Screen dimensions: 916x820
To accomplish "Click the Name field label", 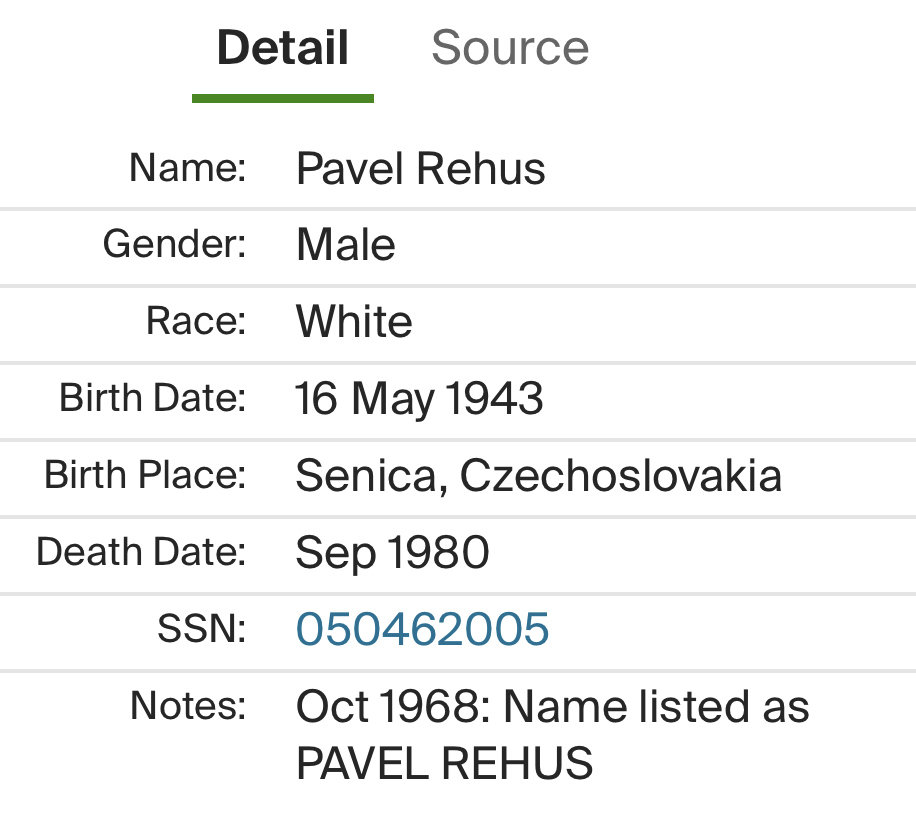I will pyautogui.click(x=187, y=167).
